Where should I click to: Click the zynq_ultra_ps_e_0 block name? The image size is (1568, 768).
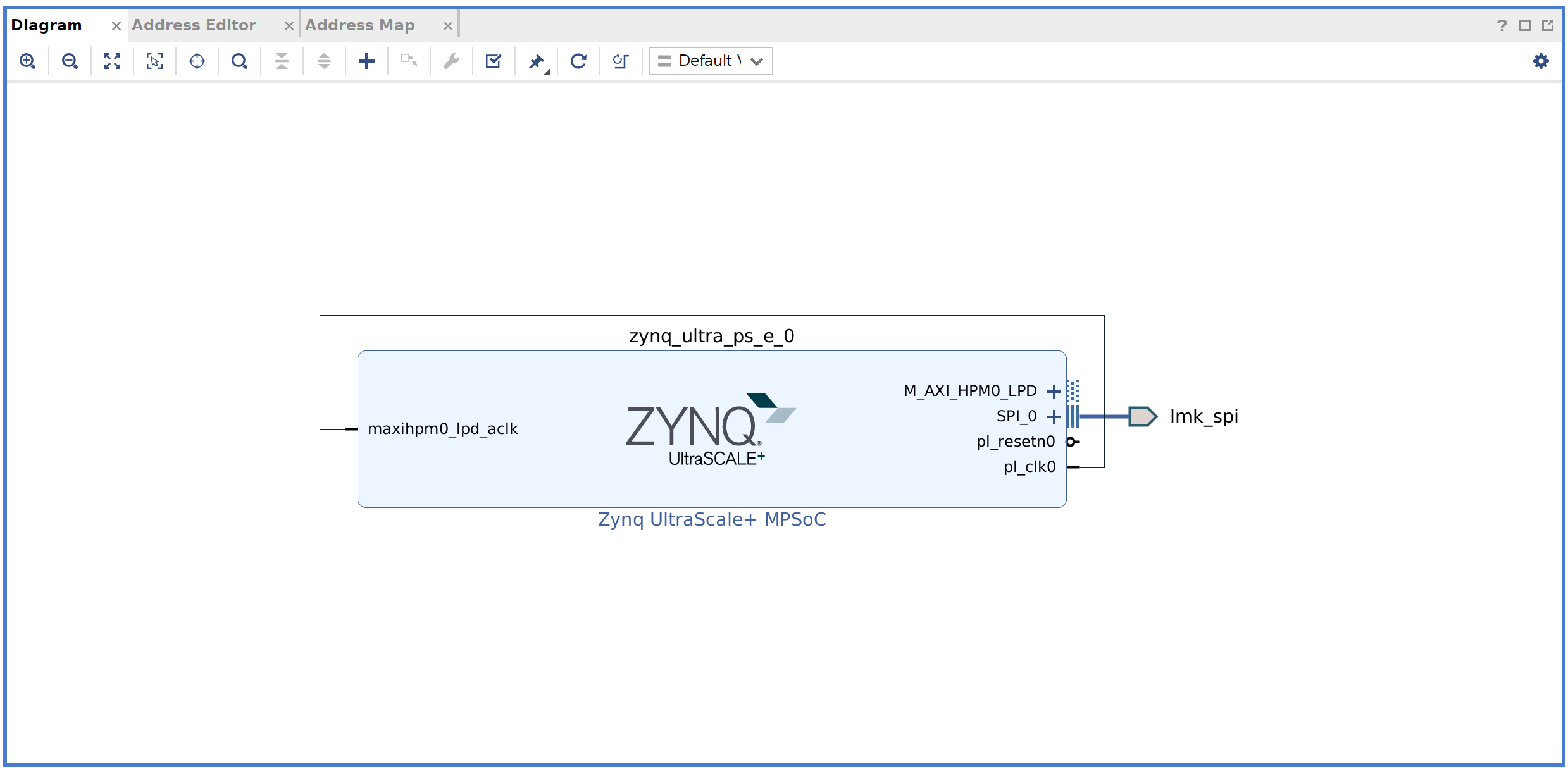pyautogui.click(x=712, y=336)
